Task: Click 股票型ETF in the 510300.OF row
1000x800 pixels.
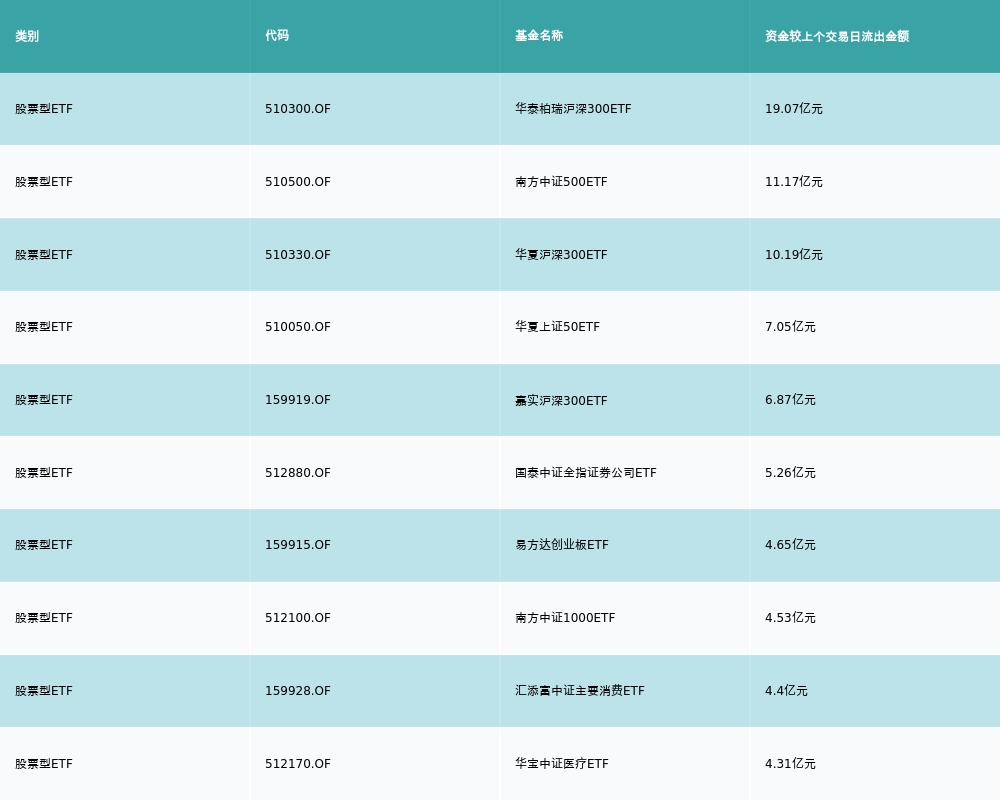Action: (x=44, y=108)
